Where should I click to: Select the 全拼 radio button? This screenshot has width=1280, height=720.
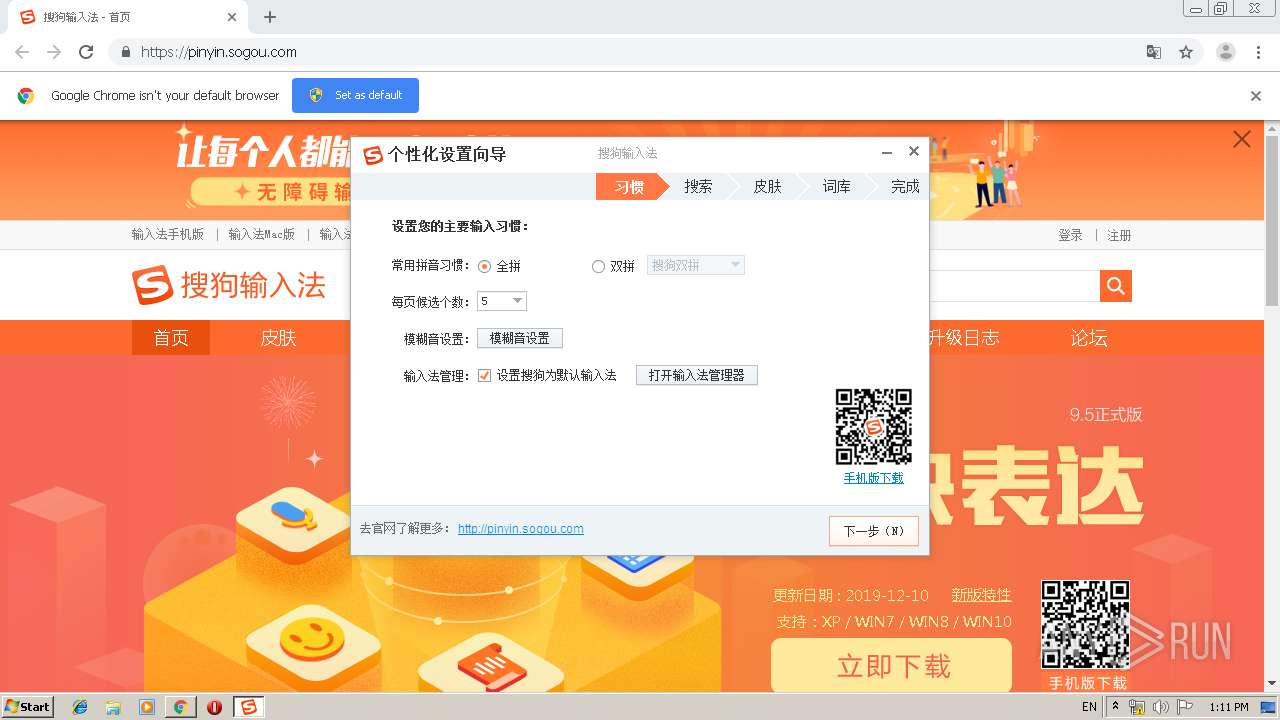point(485,266)
